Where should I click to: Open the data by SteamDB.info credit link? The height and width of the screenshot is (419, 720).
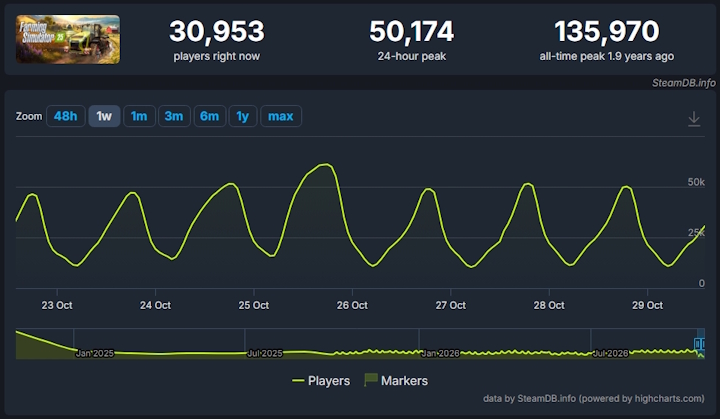[x=593, y=398]
